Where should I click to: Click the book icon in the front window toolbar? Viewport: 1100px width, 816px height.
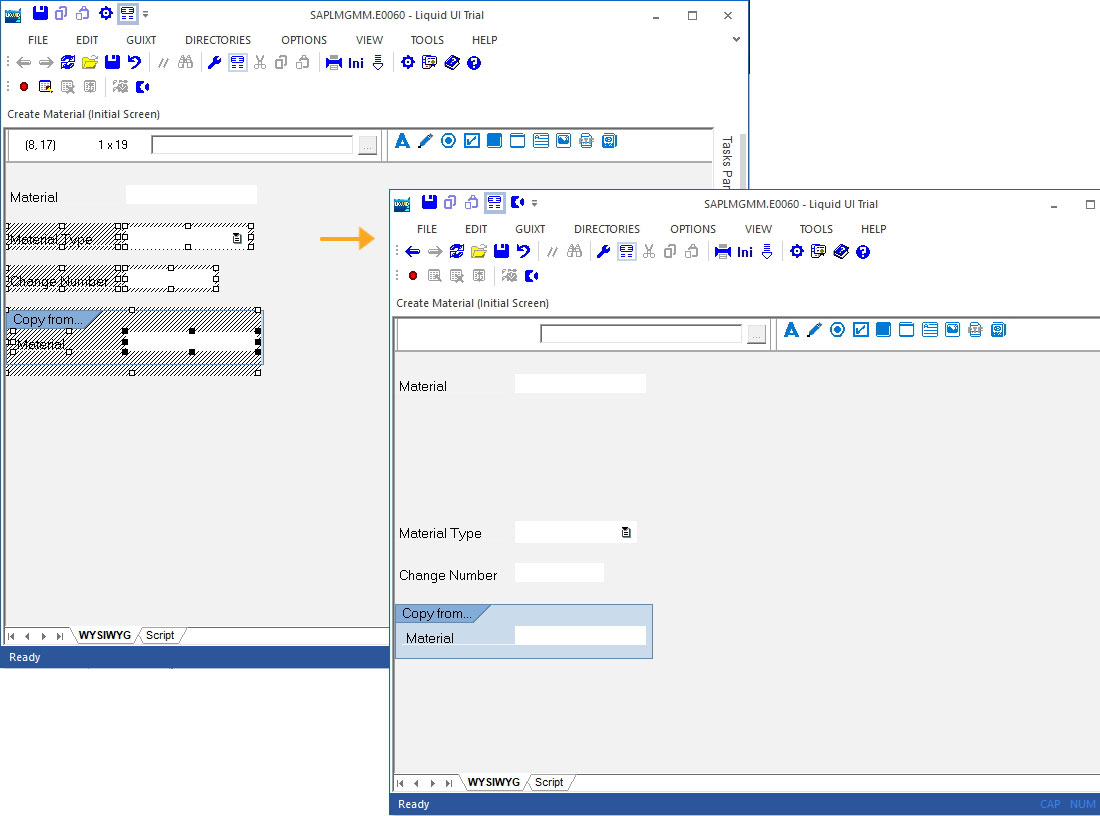(x=841, y=251)
